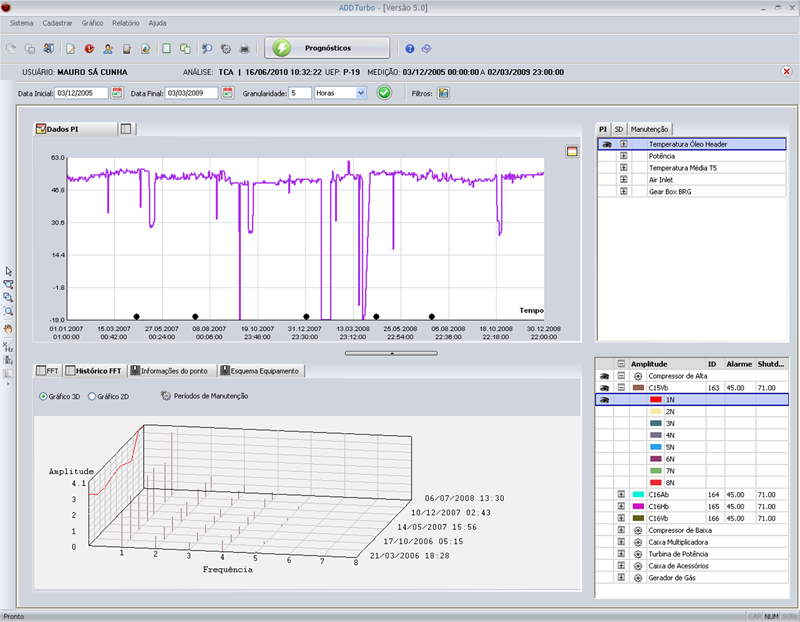Click the panel splitter handle below chart
The width and height of the screenshot is (800, 622).
tap(391, 353)
